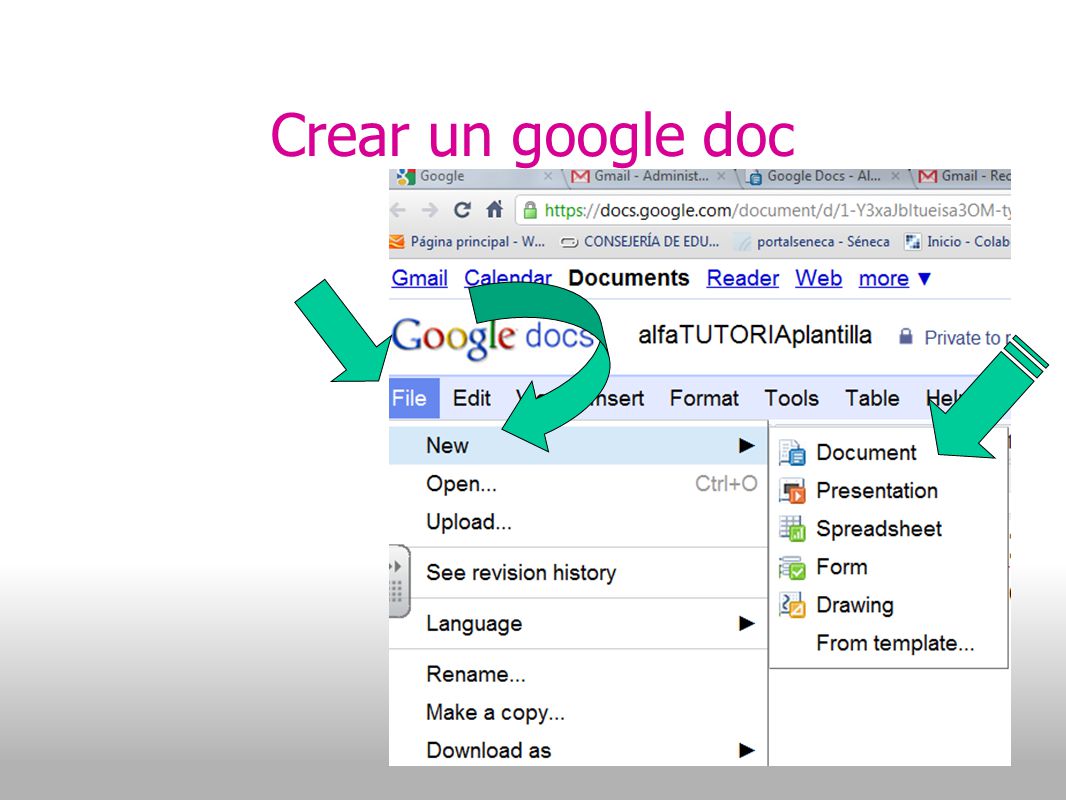Expand the New submenu entry
Image resolution: width=1066 pixels, height=800 pixels.
[x=578, y=445]
